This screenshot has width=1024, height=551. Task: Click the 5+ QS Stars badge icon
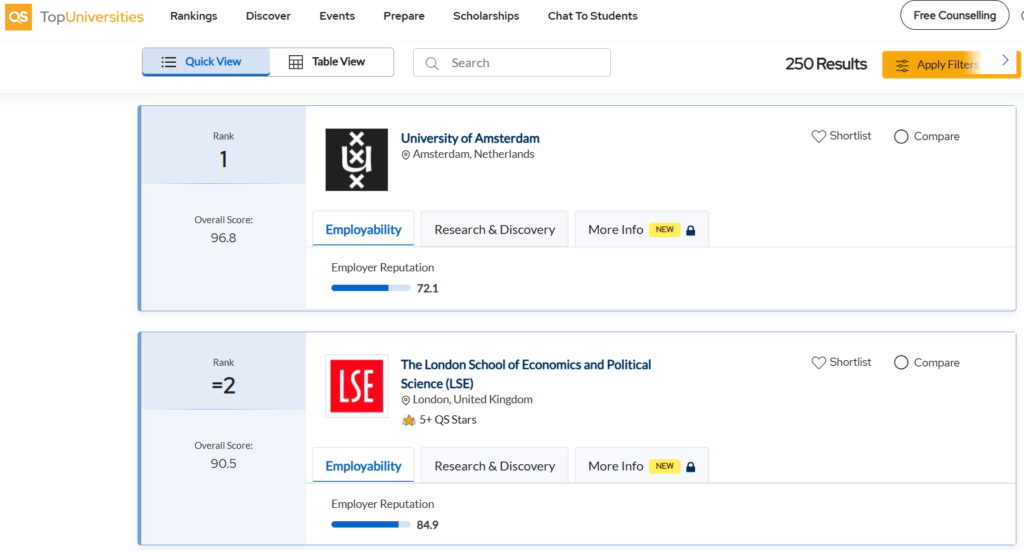coord(408,420)
